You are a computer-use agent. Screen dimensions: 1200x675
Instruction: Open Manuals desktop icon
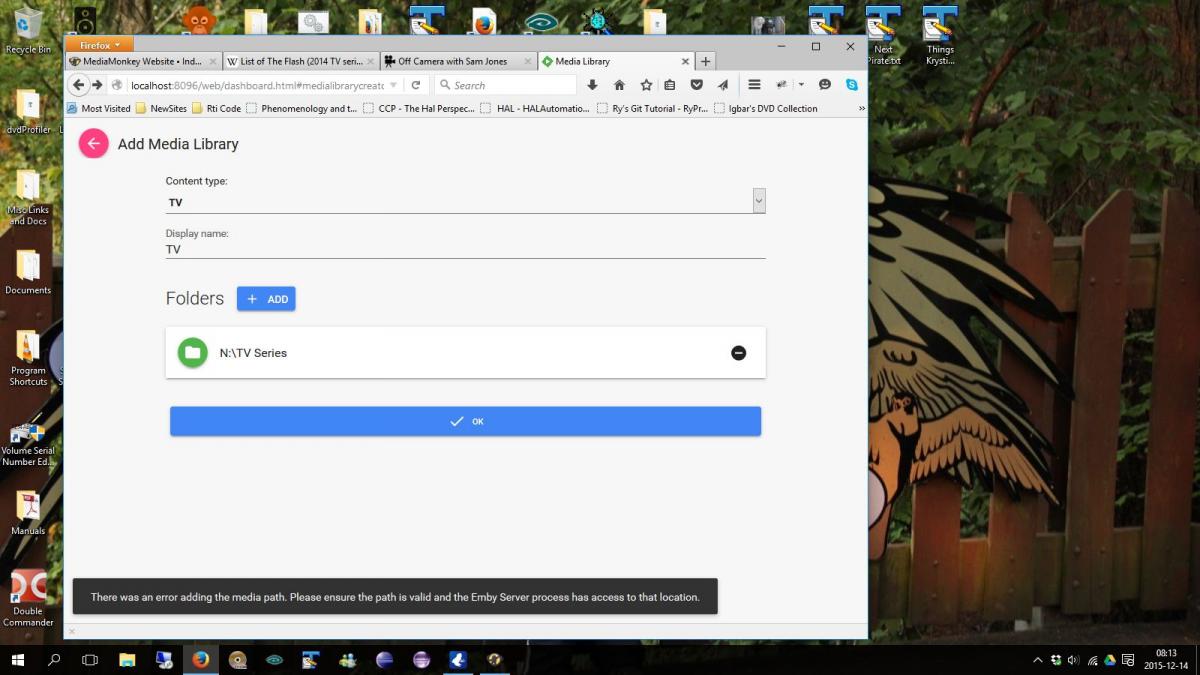28,513
